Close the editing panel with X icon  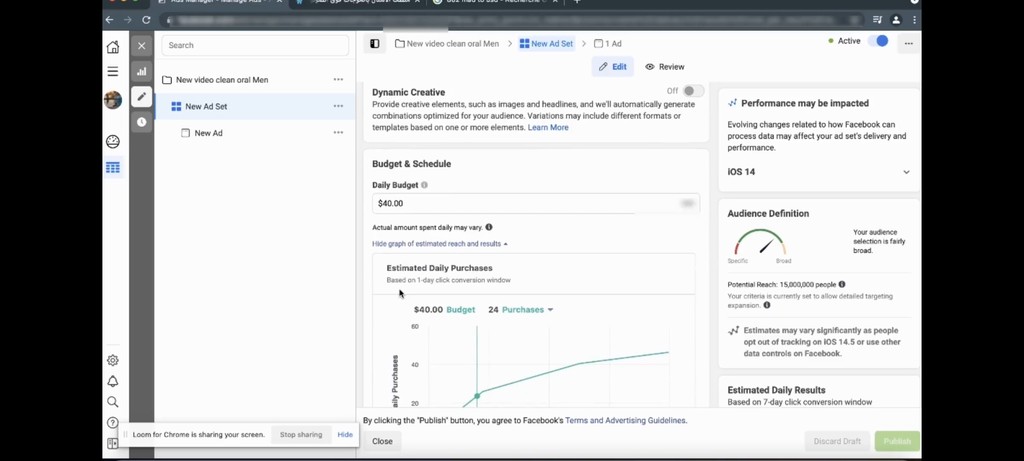pyautogui.click(x=141, y=46)
